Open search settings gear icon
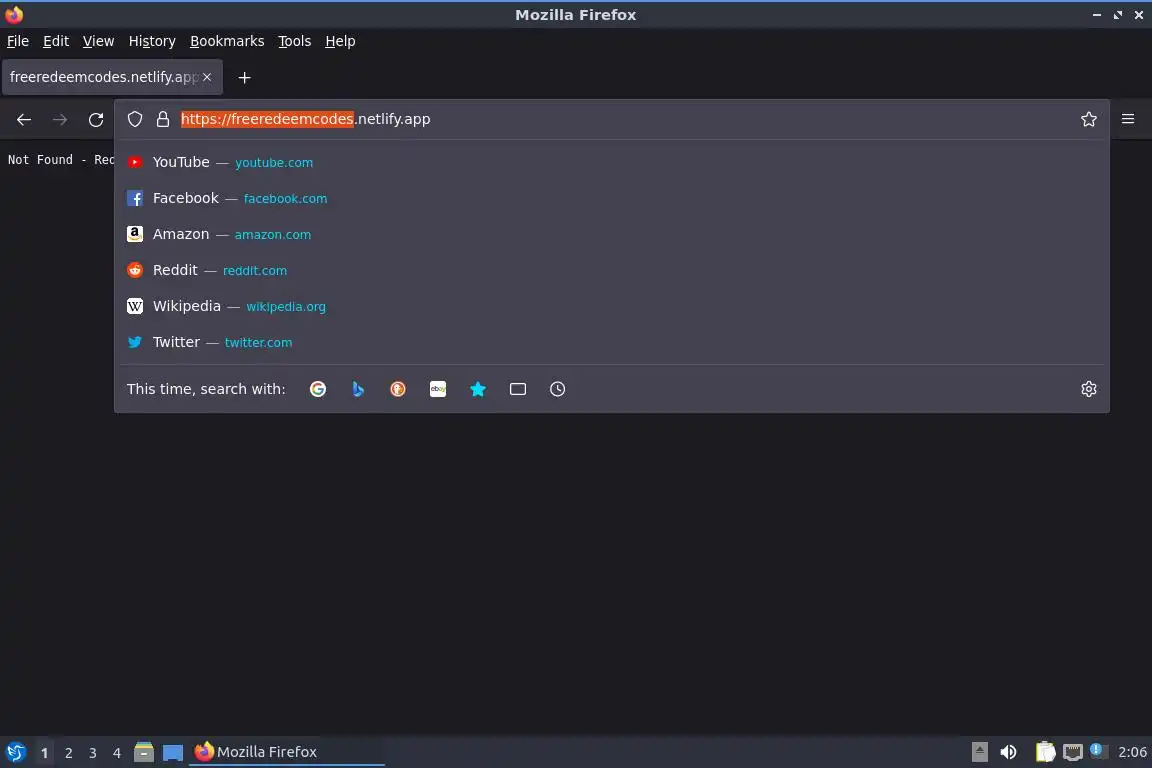1152x768 pixels. point(1088,389)
